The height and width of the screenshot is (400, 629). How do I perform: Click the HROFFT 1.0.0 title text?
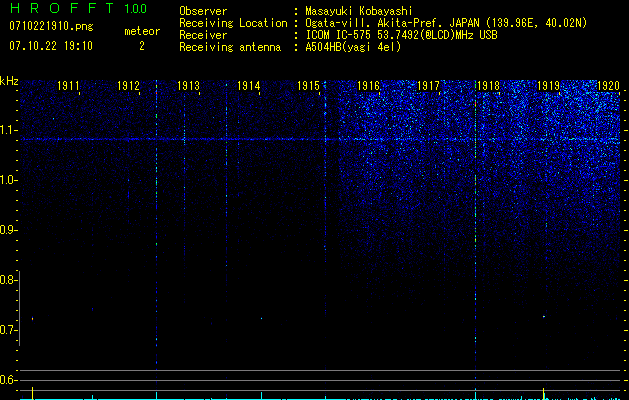78,8
